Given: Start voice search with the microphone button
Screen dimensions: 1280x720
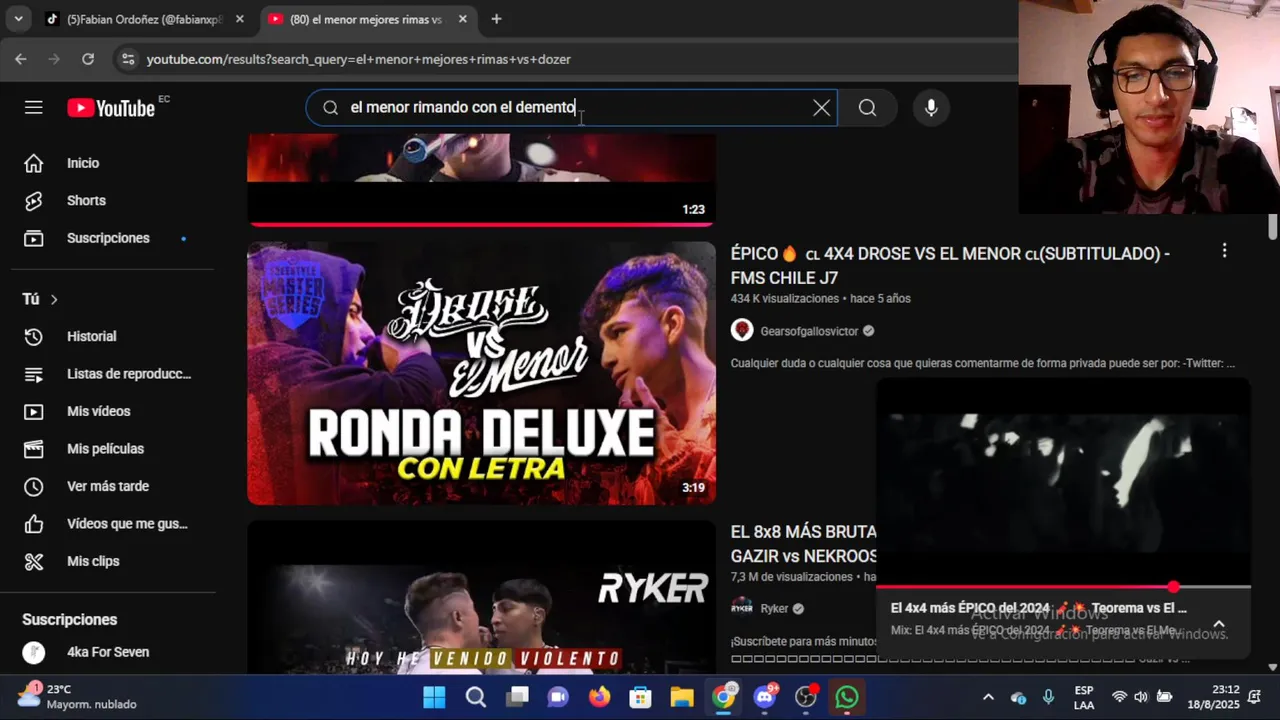Looking at the screenshot, I should click(x=931, y=108).
